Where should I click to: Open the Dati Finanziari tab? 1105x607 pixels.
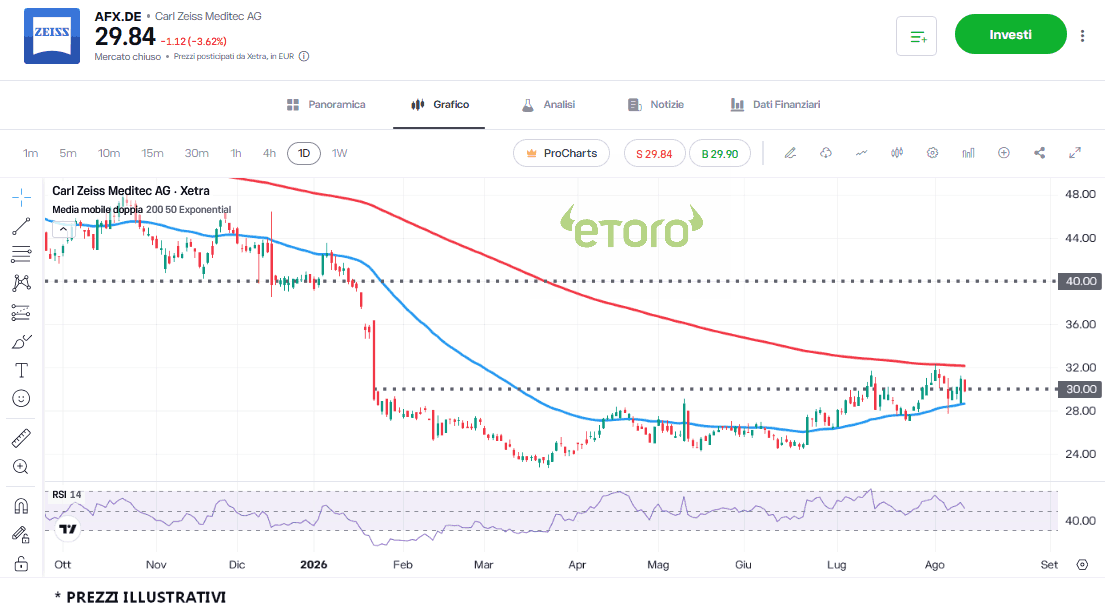click(x=776, y=104)
